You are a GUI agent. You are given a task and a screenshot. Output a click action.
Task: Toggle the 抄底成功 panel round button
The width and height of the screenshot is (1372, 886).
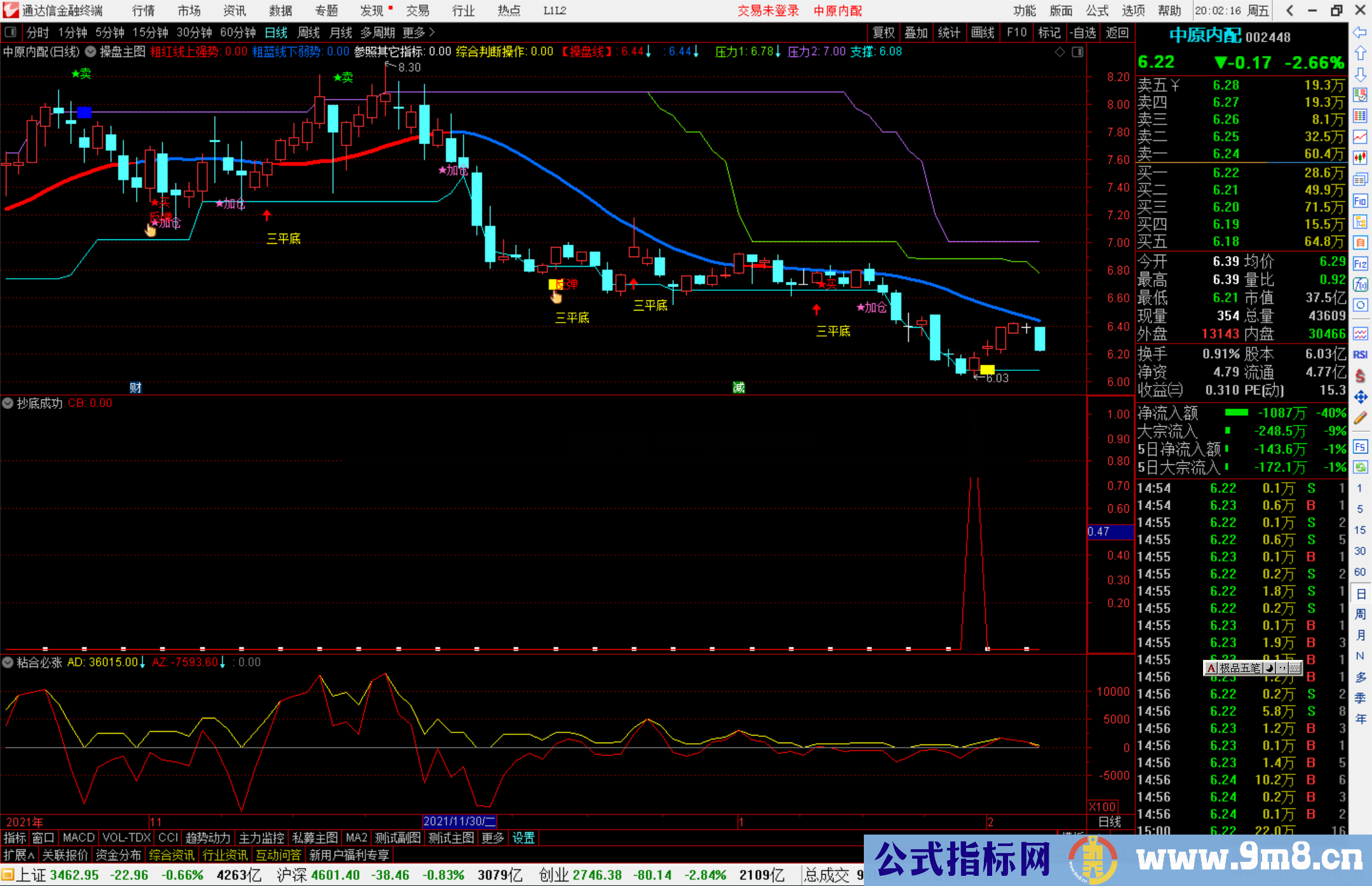point(8,403)
